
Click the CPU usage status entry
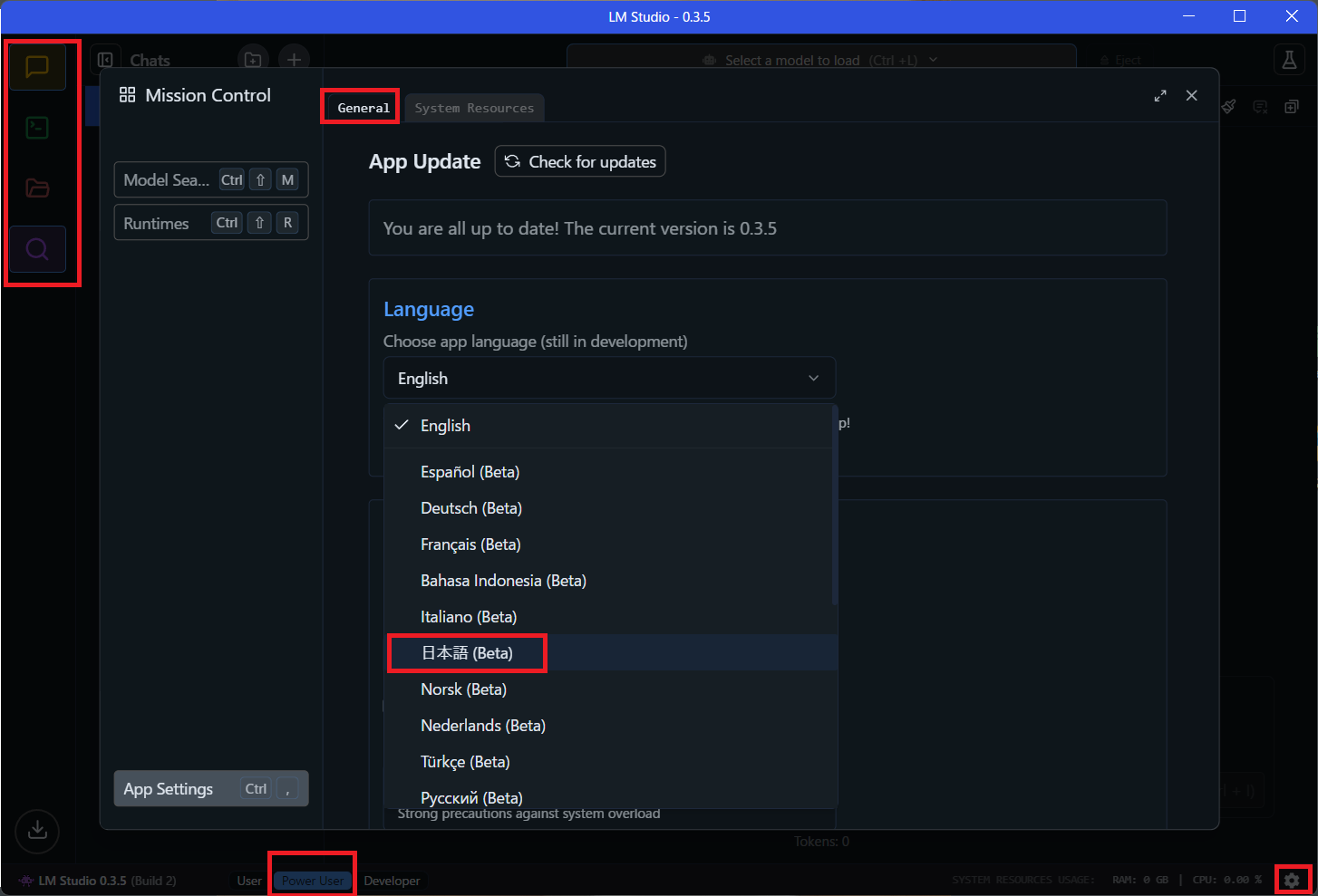[x=1227, y=880]
